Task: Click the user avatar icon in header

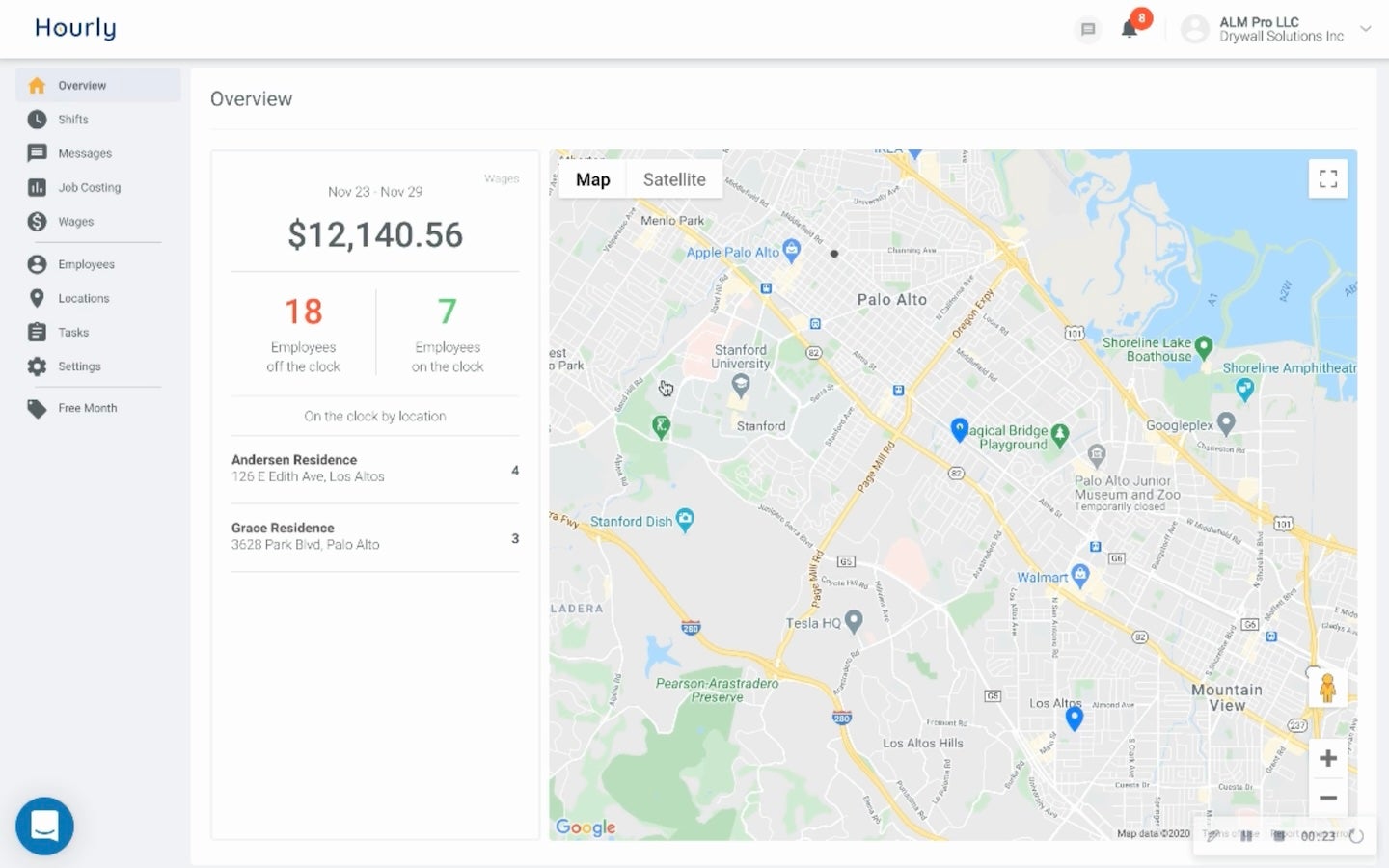Action: tap(1194, 29)
